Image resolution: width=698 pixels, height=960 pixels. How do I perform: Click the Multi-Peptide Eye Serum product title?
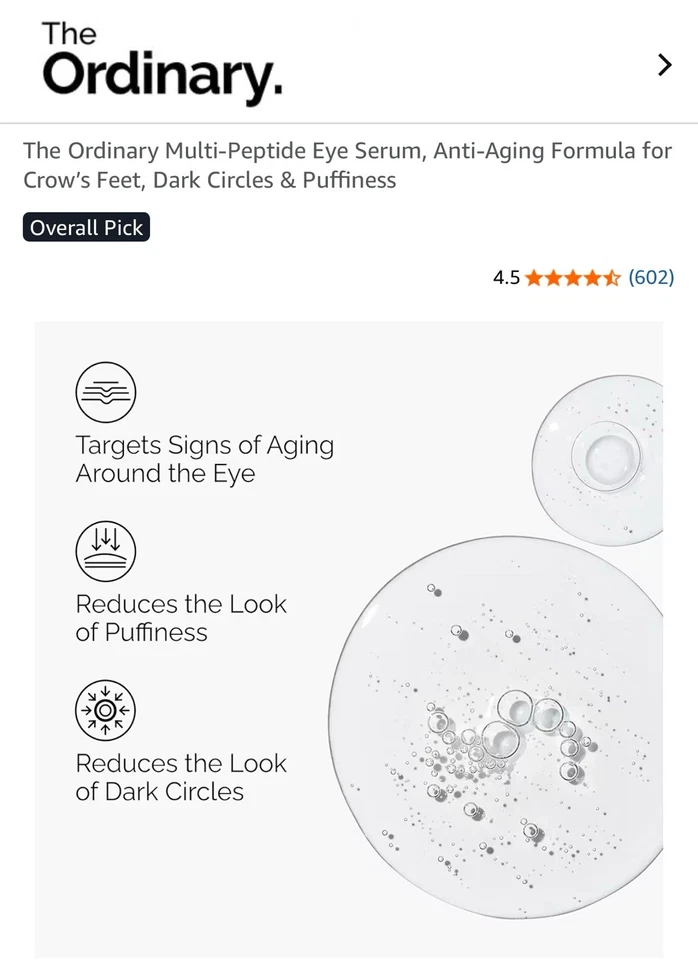(x=348, y=167)
